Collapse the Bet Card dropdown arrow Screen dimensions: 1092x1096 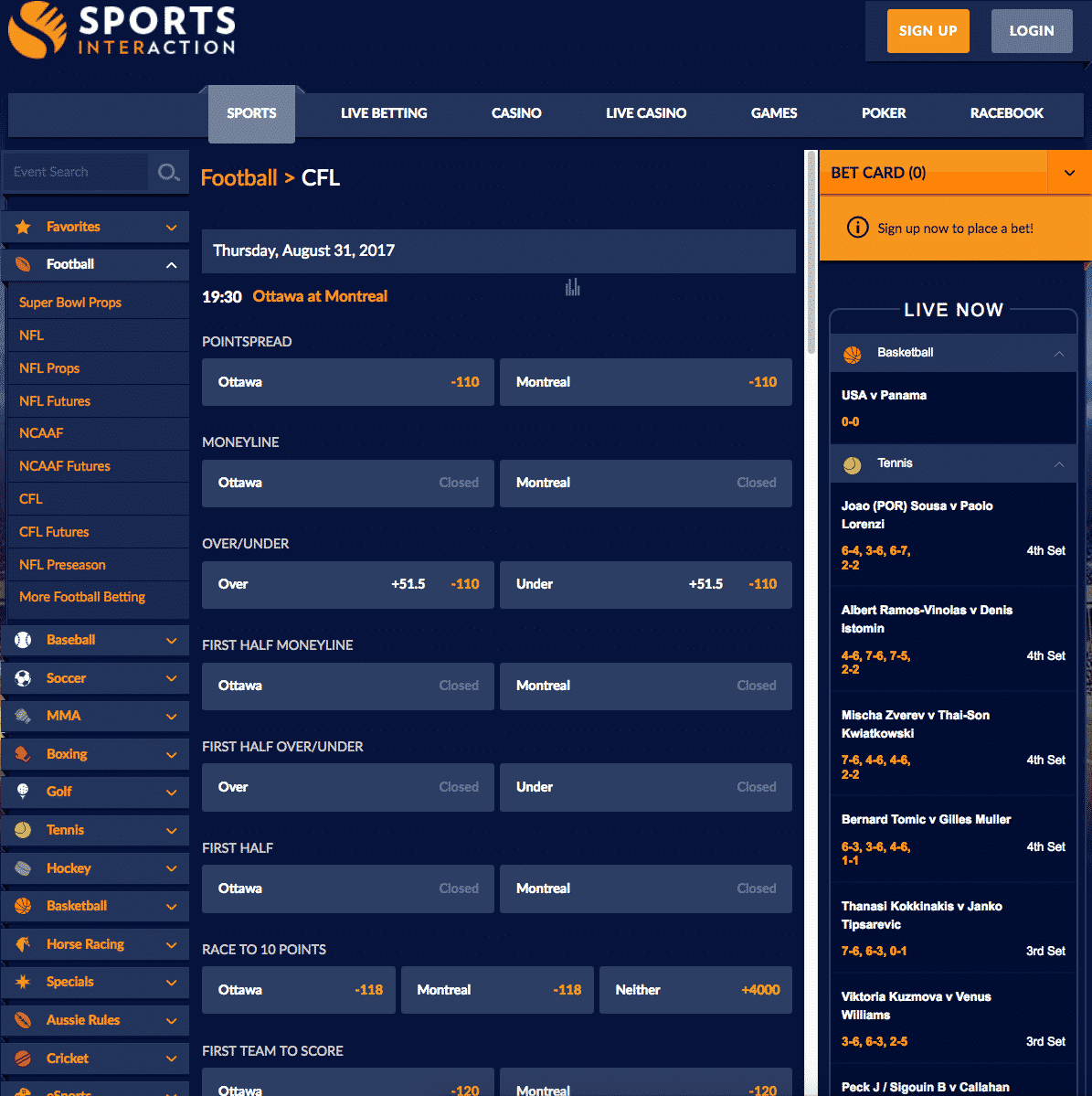(1069, 173)
